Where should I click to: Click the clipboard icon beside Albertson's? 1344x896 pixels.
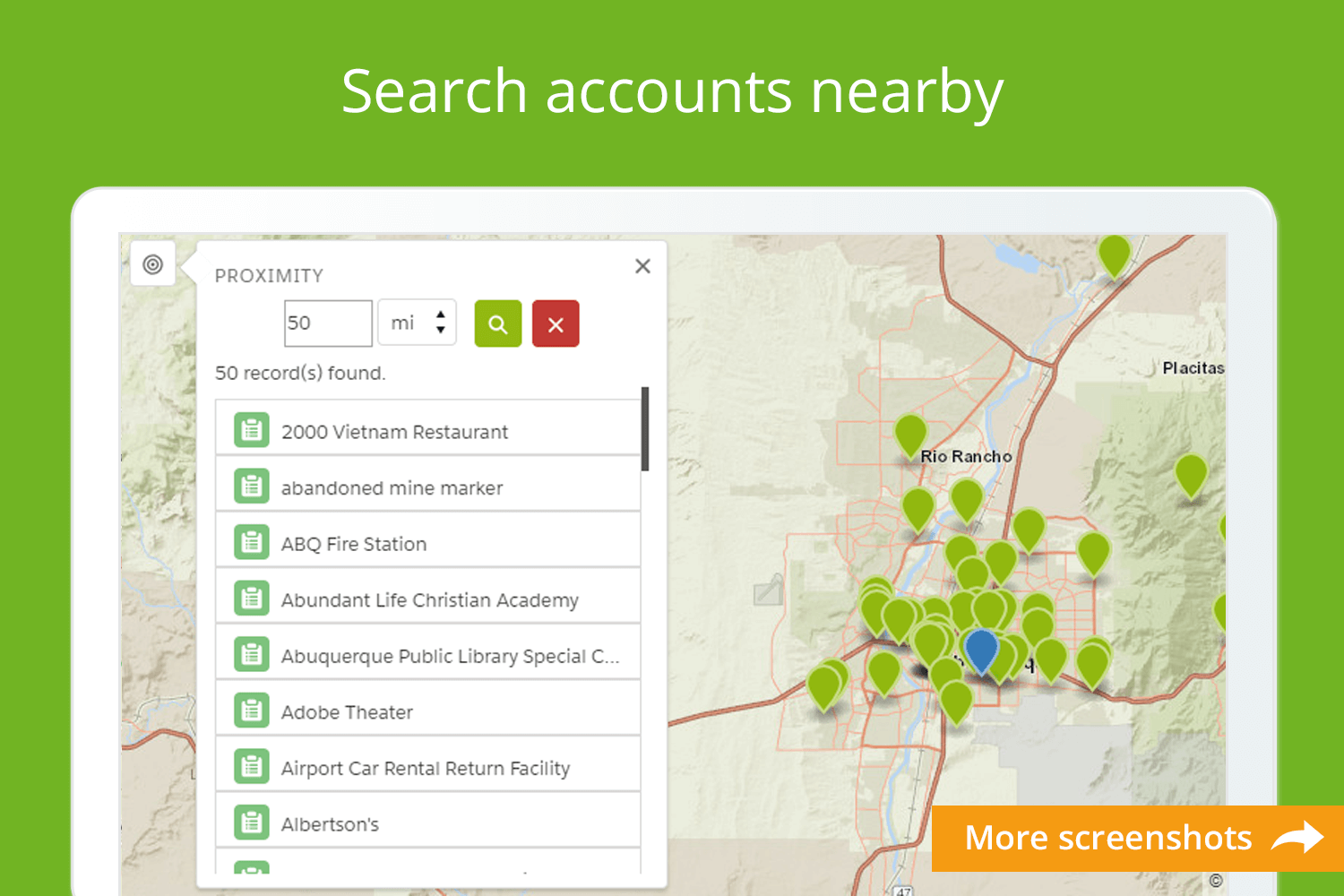pos(251,822)
